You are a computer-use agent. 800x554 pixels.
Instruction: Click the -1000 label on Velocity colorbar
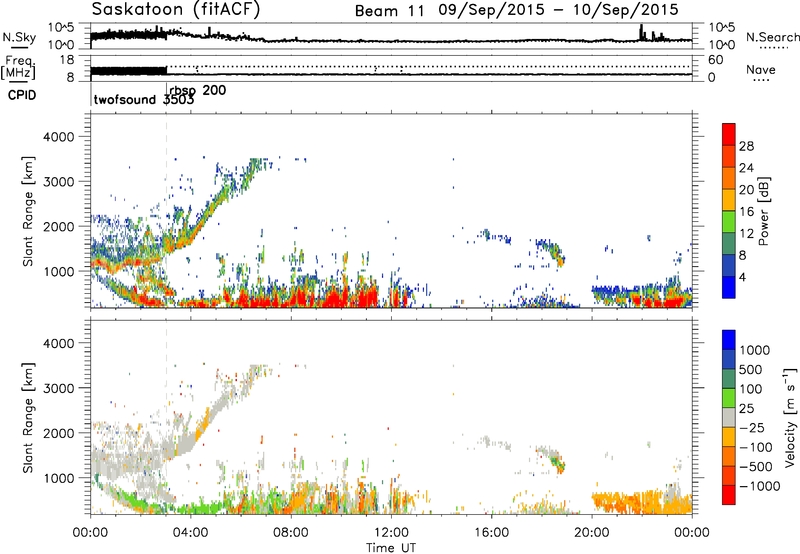click(760, 486)
